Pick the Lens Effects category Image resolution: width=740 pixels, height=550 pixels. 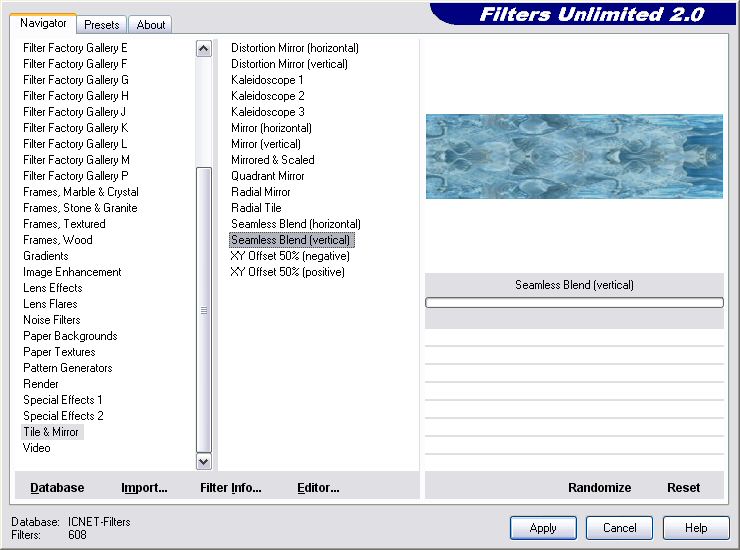[52, 288]
